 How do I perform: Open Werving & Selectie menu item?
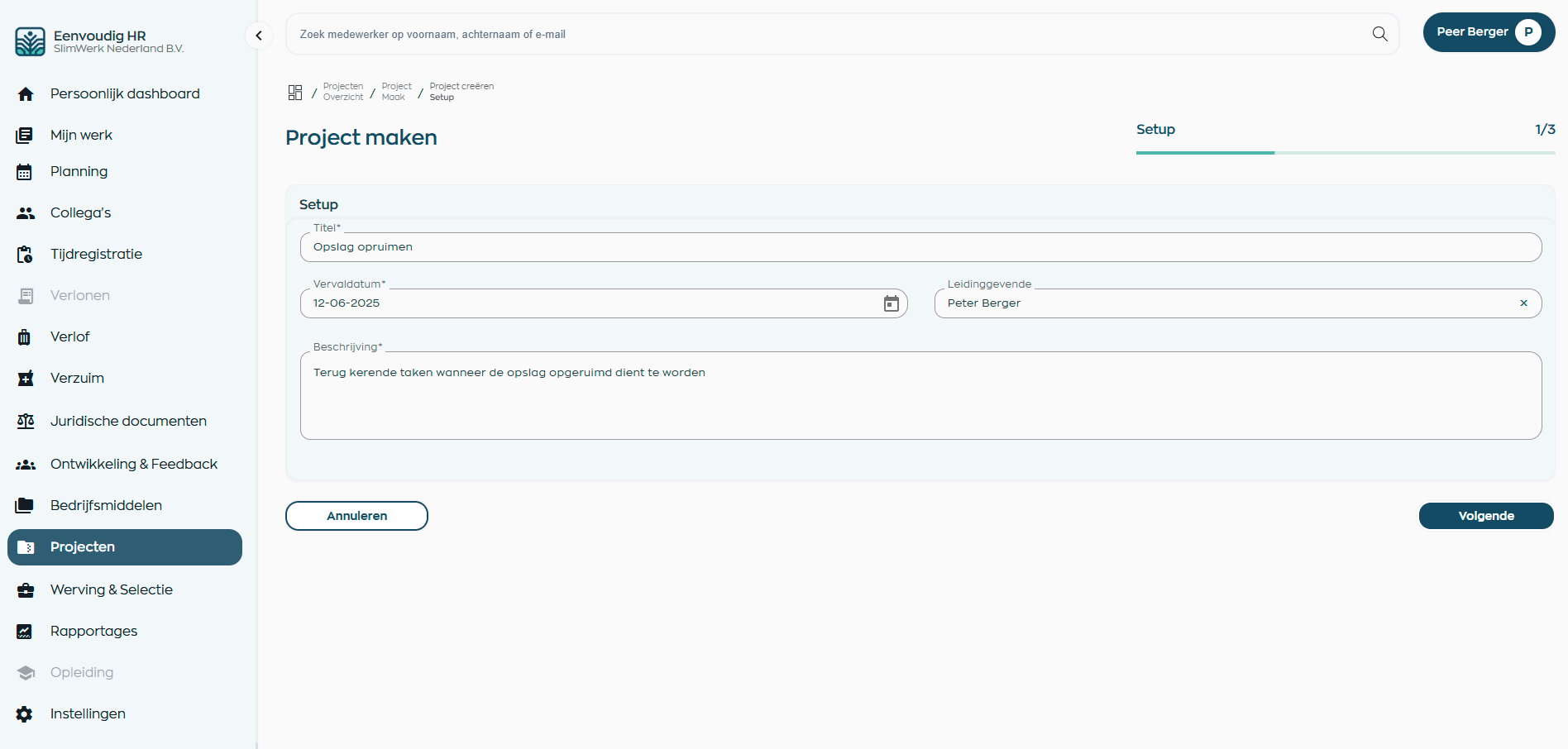click(x=111, y=590)
